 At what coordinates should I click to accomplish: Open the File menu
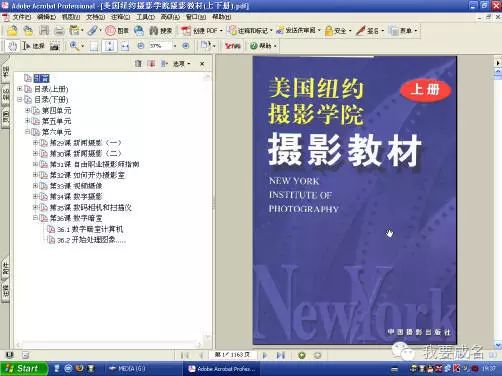[21, 17]
